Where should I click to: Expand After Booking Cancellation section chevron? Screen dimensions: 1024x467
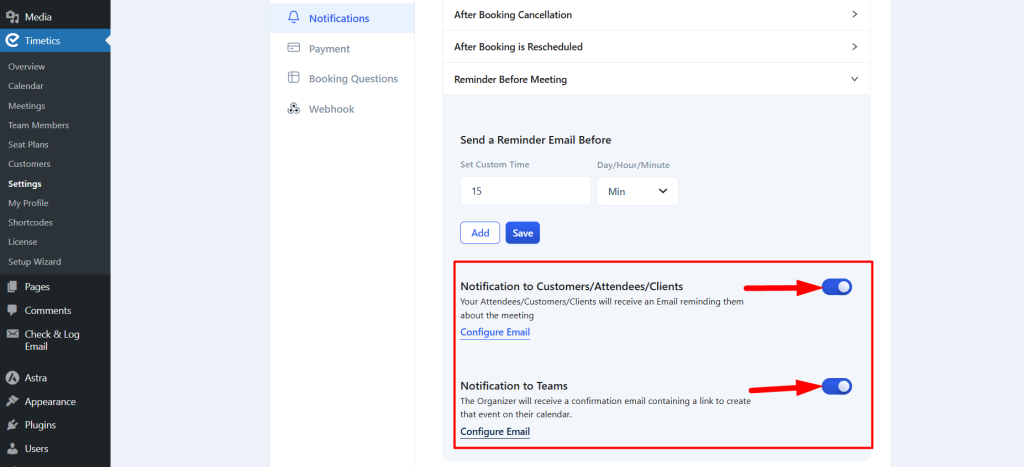pyautogui.click(x=854, y=14)
